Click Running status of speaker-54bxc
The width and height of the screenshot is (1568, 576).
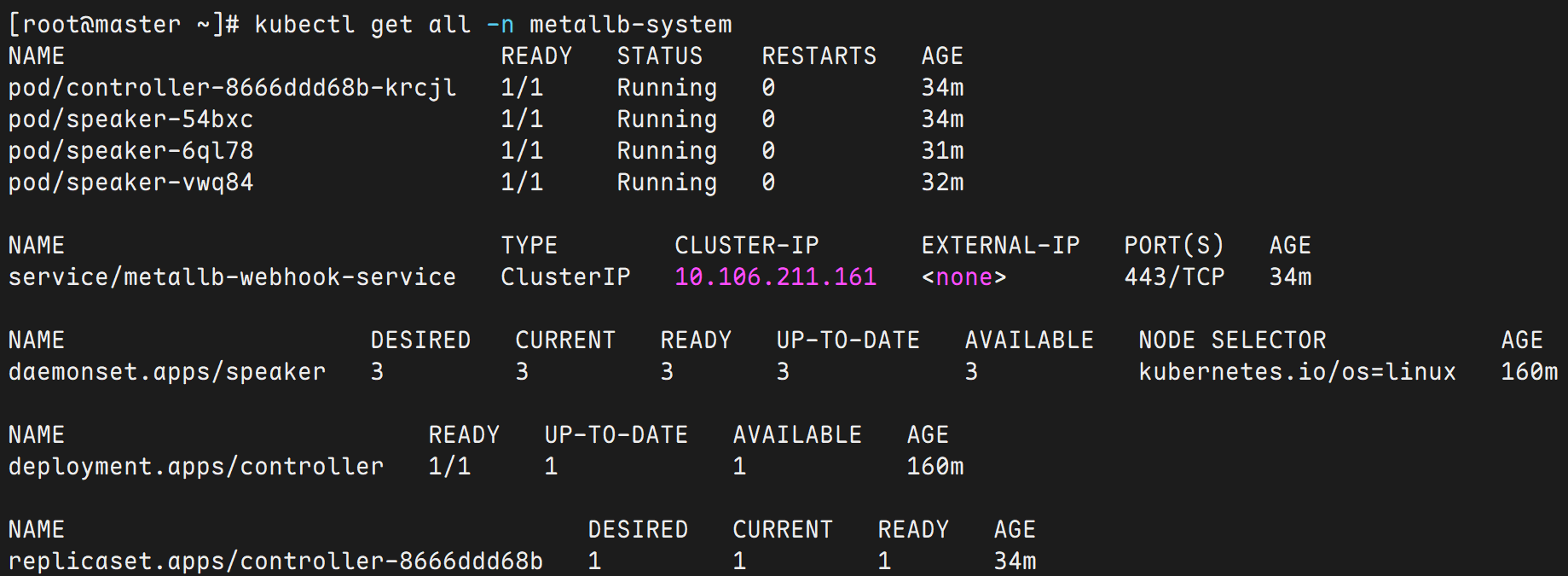click(x=667, y=119)
